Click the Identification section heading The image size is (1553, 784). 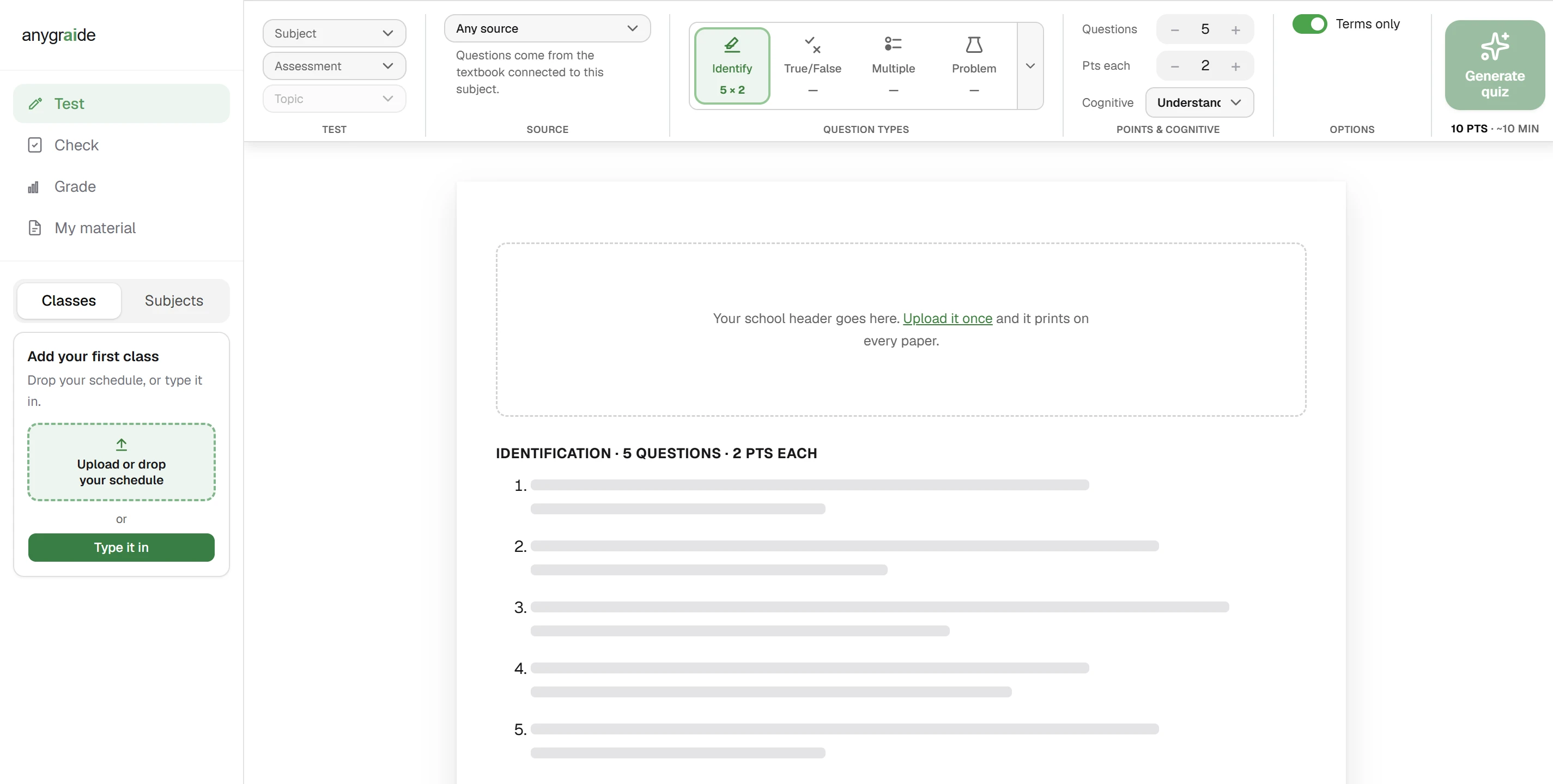pyautogui.click(x=656, y=453)
